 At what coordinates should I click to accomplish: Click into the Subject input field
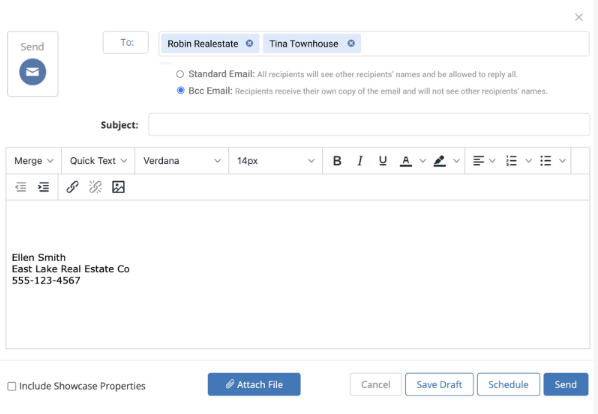[x=369, y=124]
